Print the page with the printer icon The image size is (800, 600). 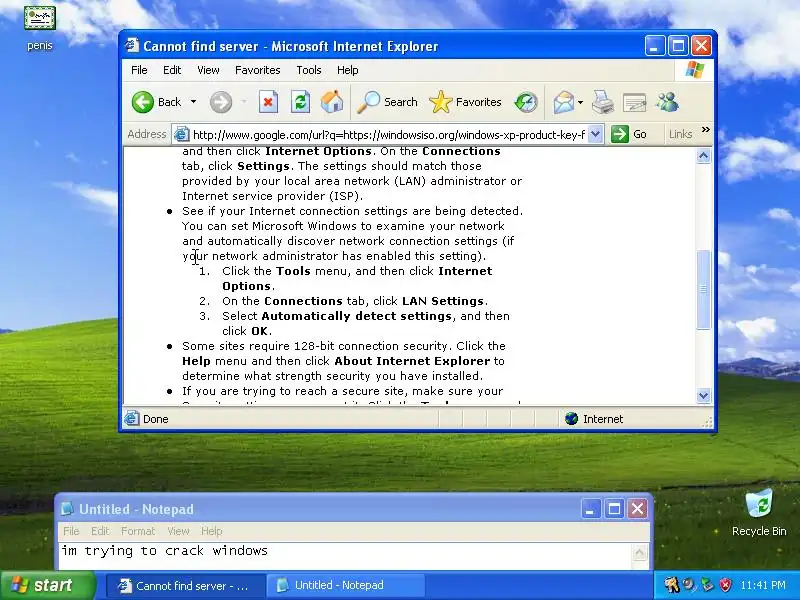pyautogui.click(x=603, y=102)
